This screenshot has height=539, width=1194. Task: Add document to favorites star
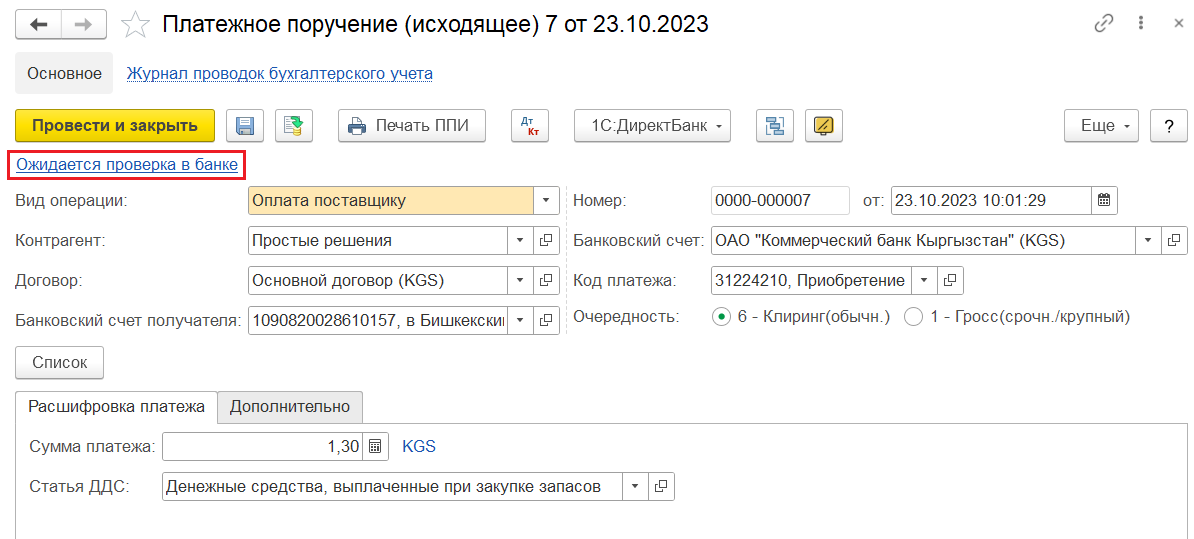coord(135,25)
